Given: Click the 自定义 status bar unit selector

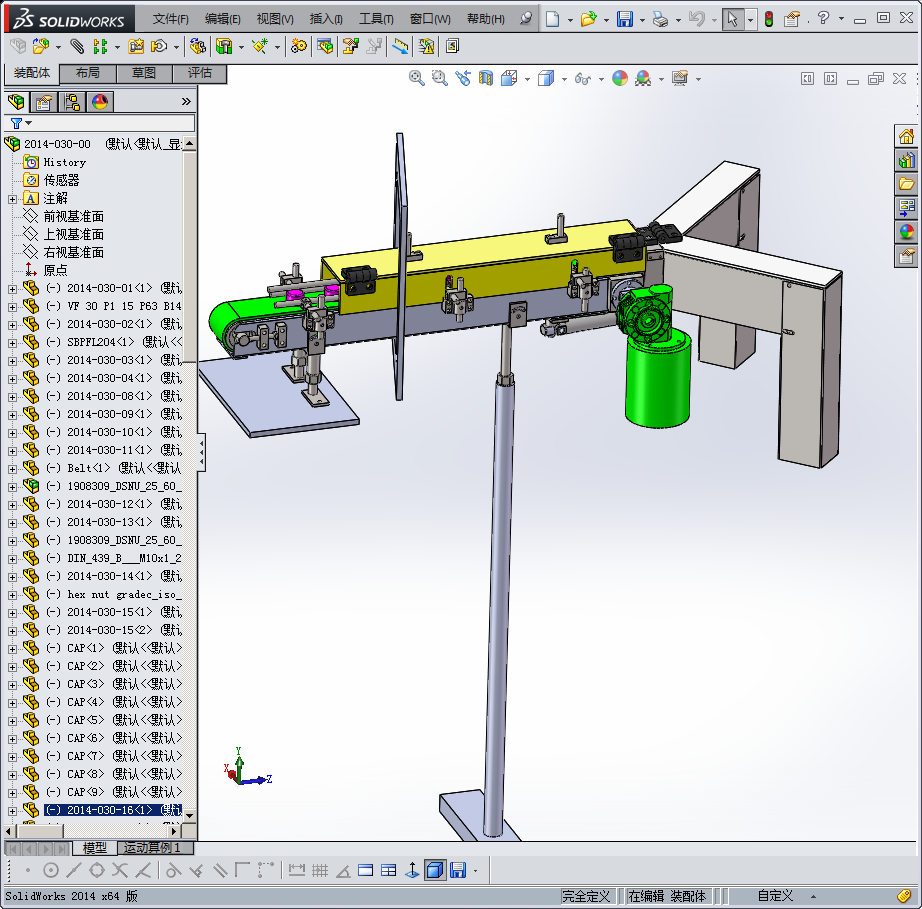Looking at the screenshot, I should click(x=775, y=896).
